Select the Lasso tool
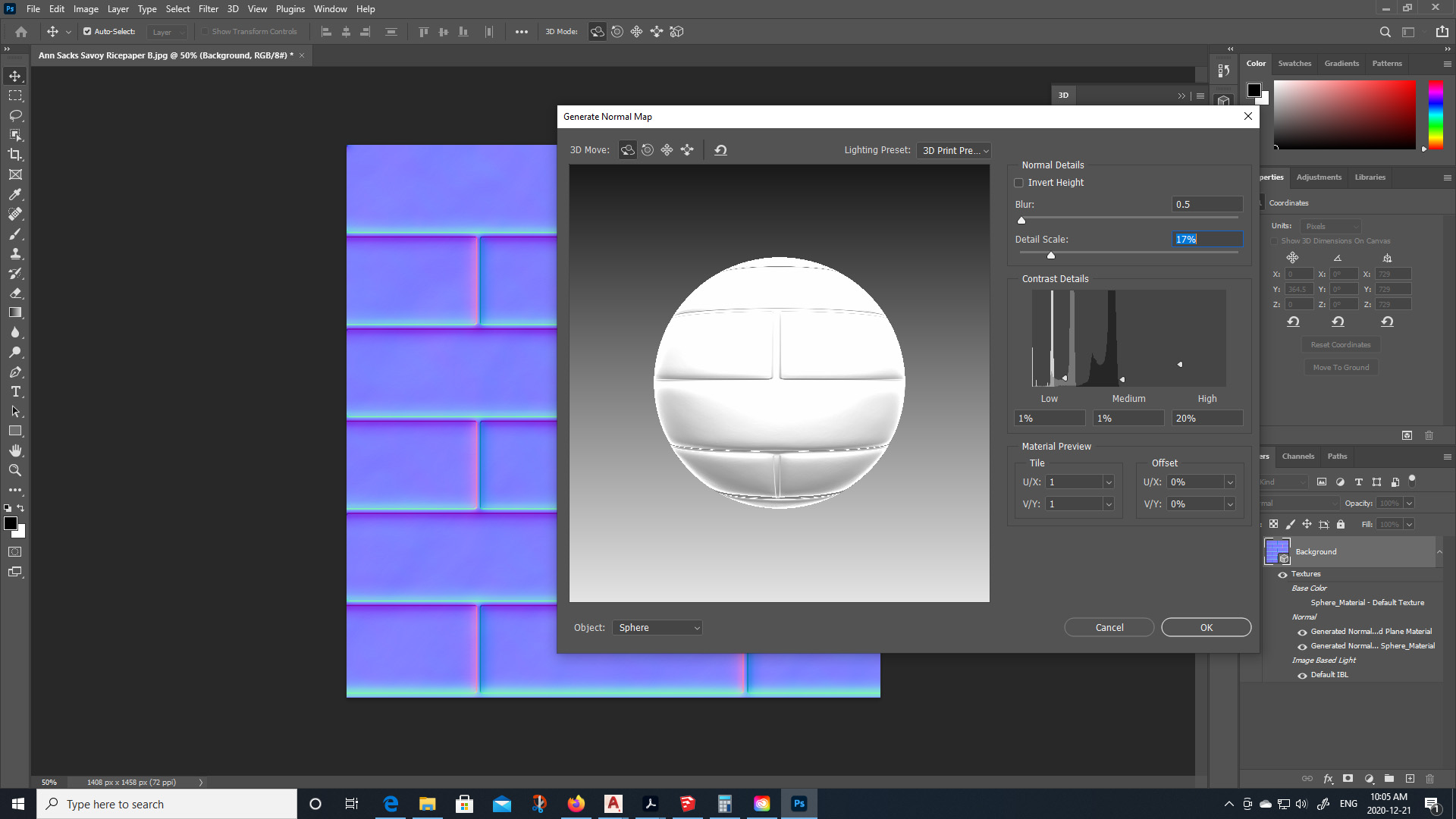Viewport: 1456px width, 819px height. pyautogui.click(x=15, y=115)
